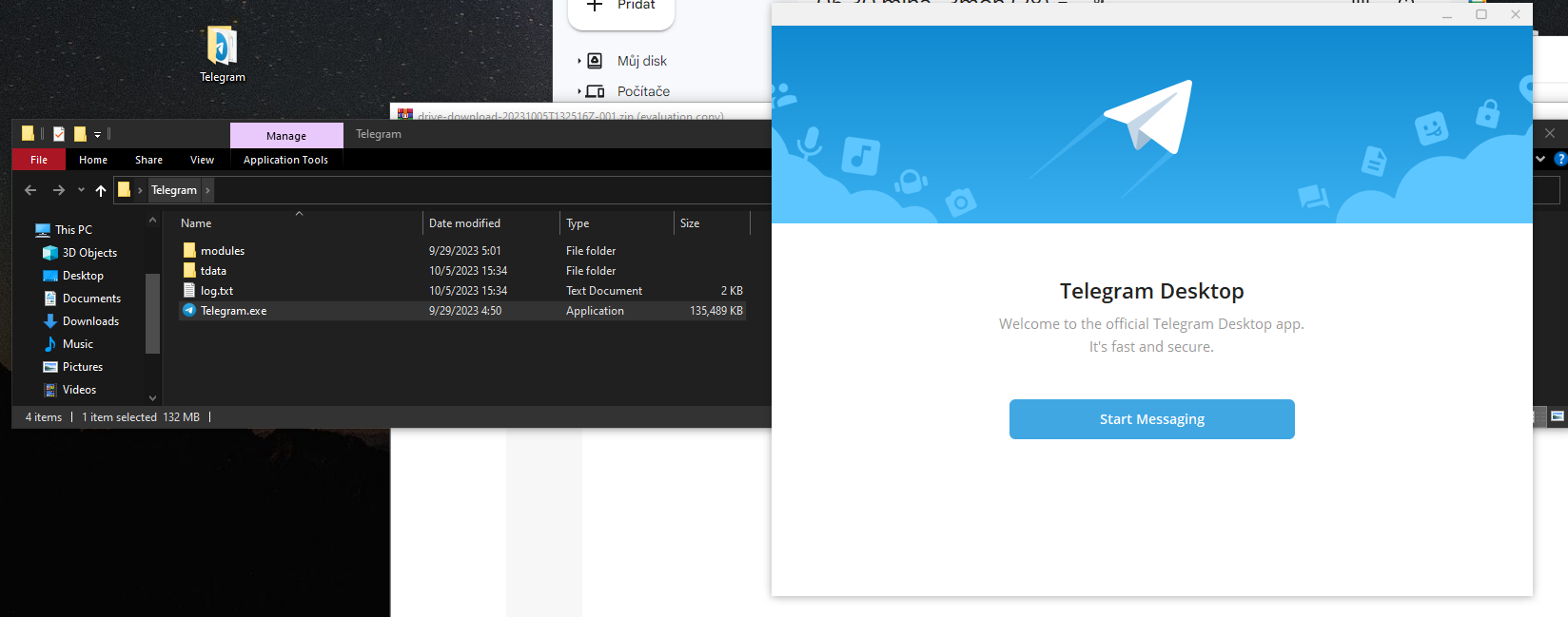Go up one folder level
The width and height of the screenshot is (1568, 617).
(101, 190)
